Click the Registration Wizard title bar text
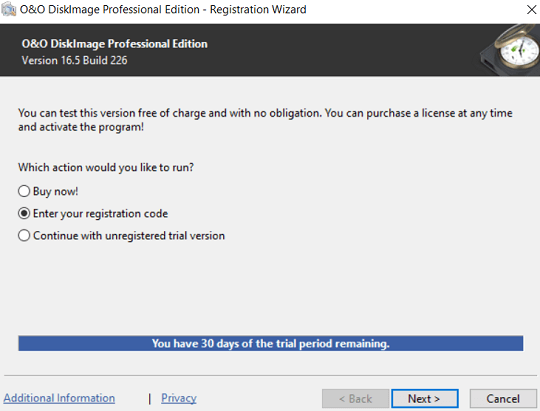540x411 pixels. (163, 9)
